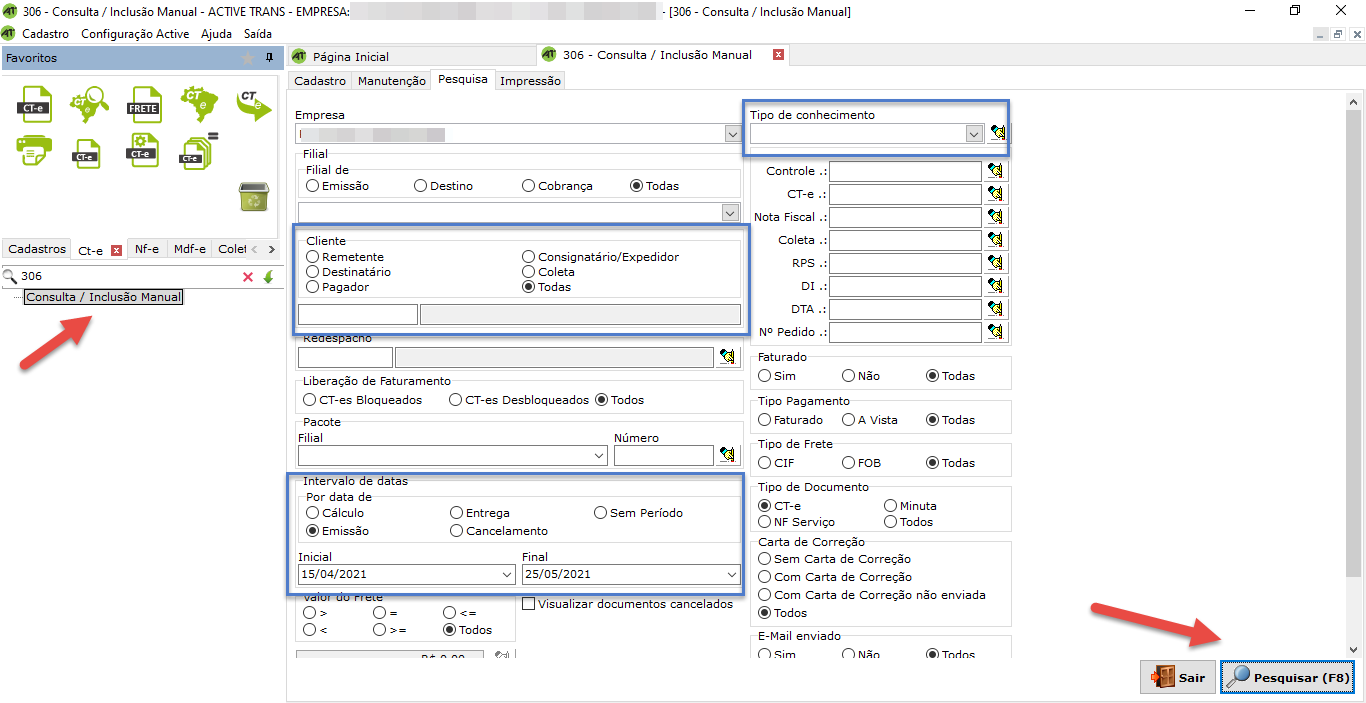This screenshot has width=1366, height=703.
Task: Open the CT-e document with gear favorite
Action: 143,150
